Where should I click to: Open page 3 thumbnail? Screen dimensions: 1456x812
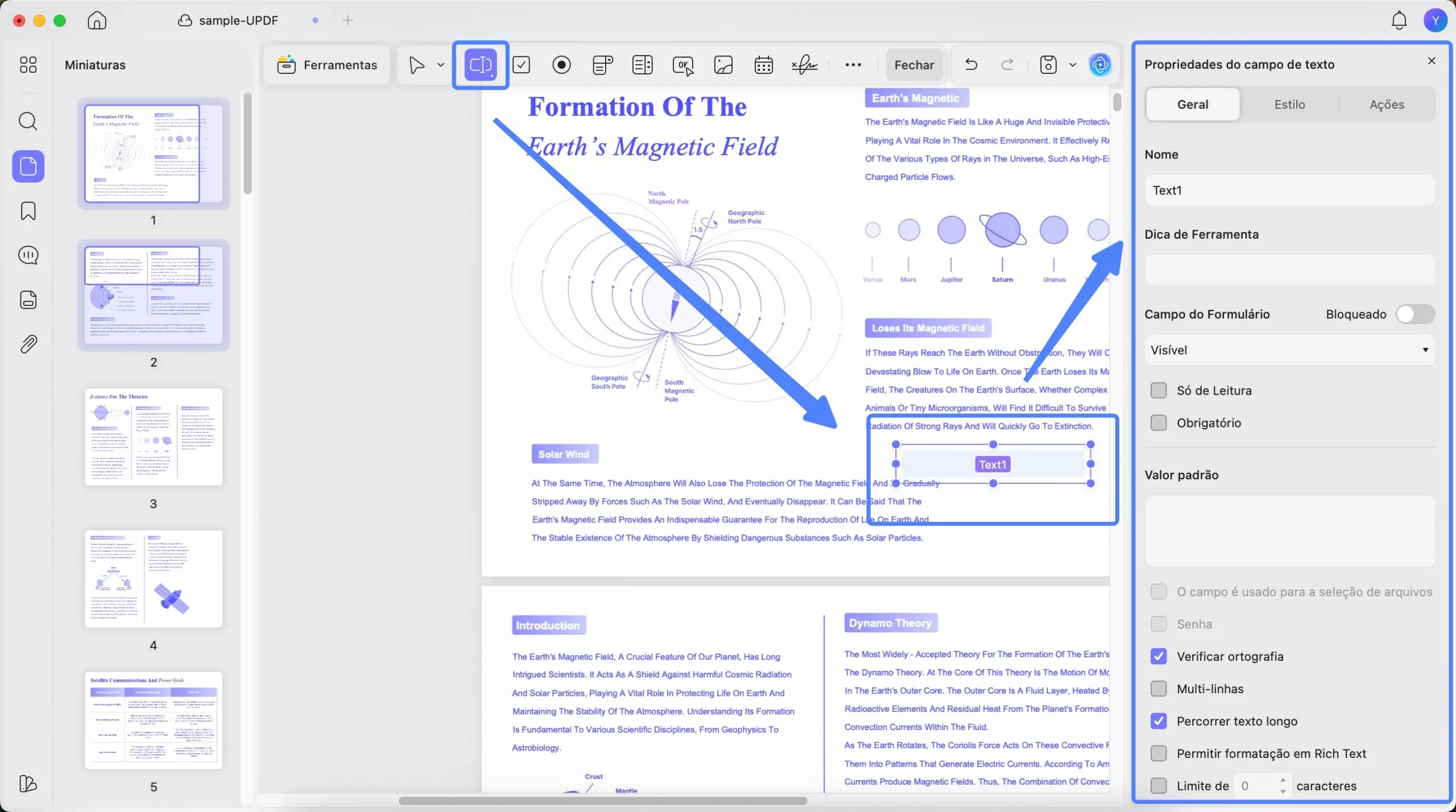154,437
